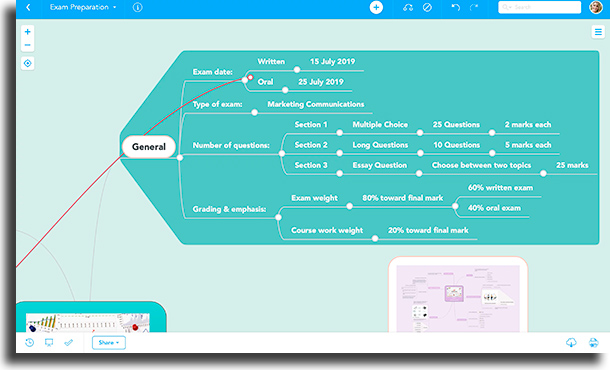Collapse the Exam date branch node
Screen dimensions: 610x370
pyautogui.click(x=245, y=80)
